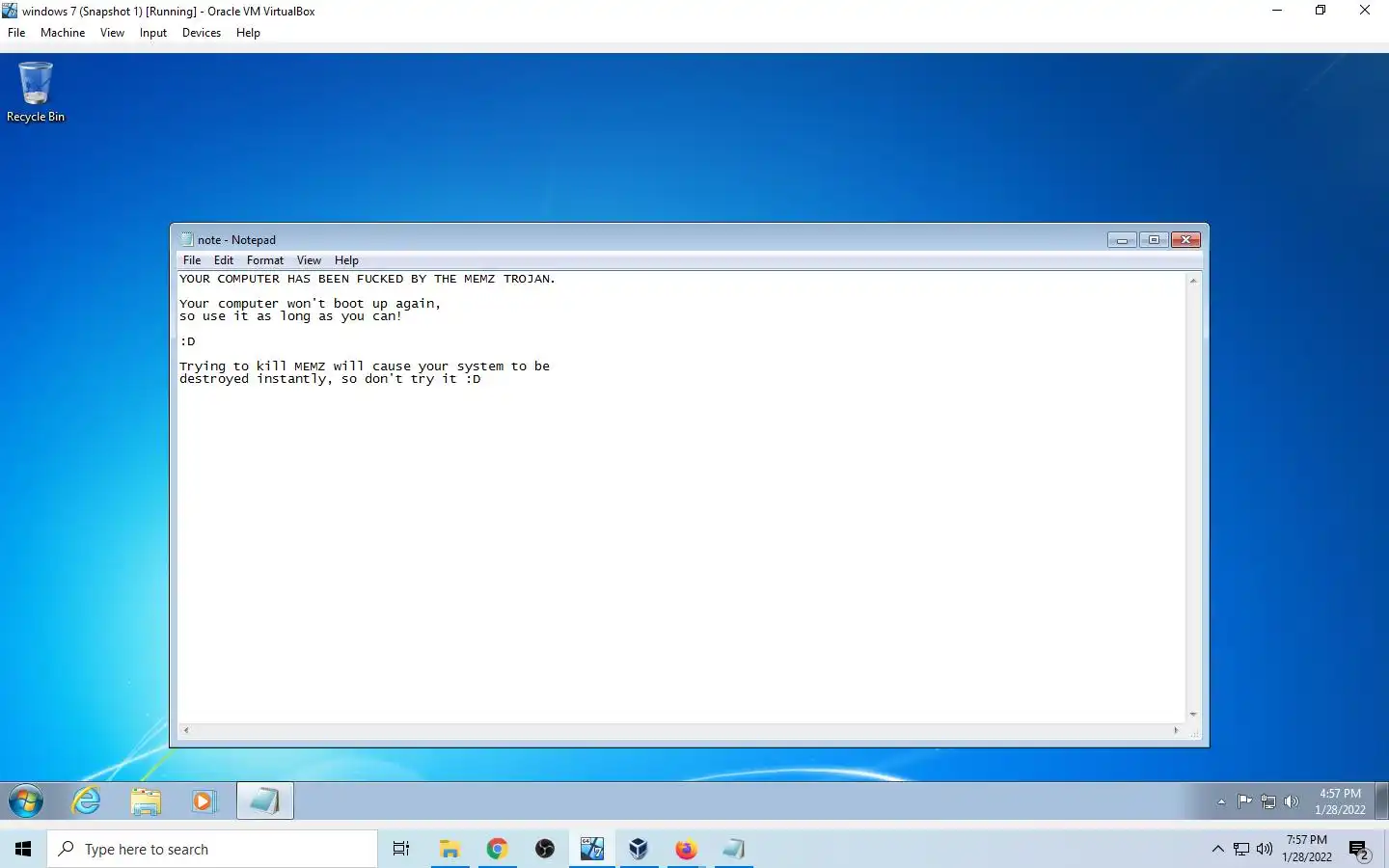Open VirtualBox Help menu

tap(248, 33)
